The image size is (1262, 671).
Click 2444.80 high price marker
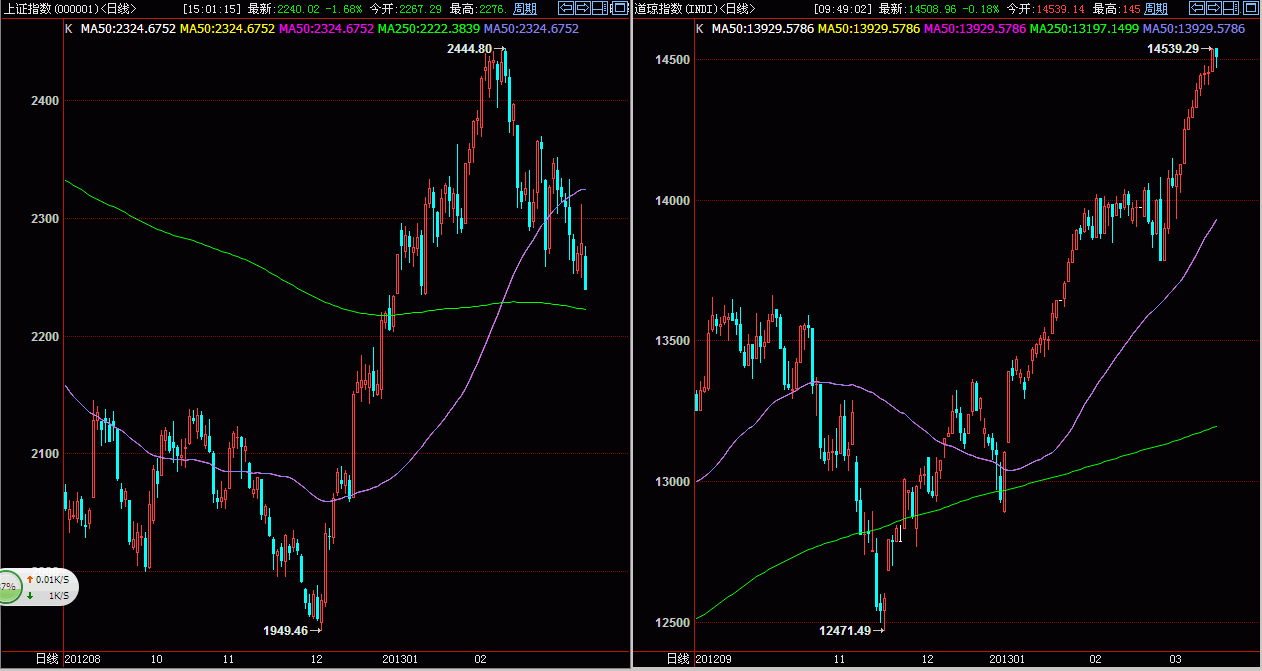click(470, 49)
